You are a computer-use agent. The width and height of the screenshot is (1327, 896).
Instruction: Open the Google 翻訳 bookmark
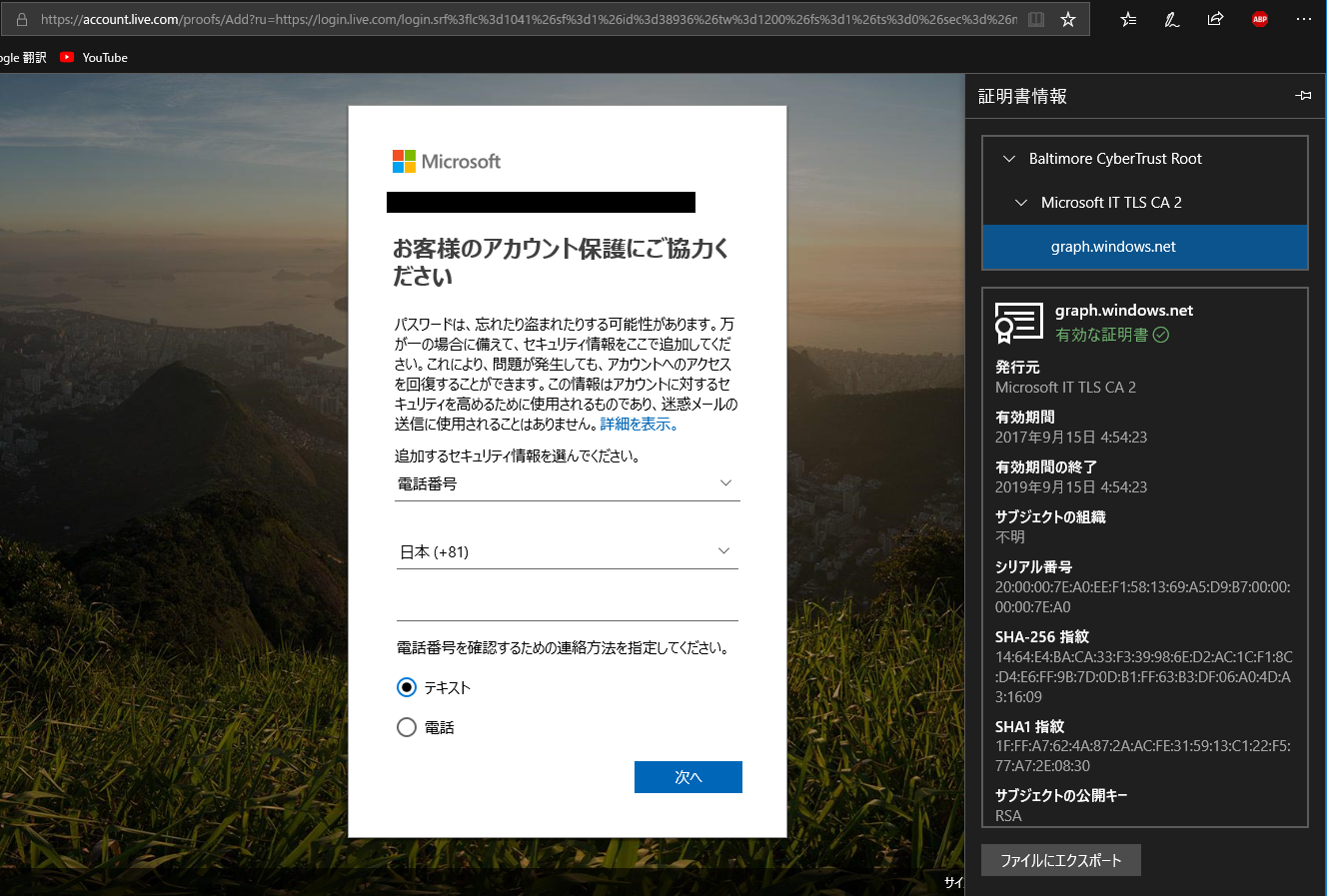23,57
